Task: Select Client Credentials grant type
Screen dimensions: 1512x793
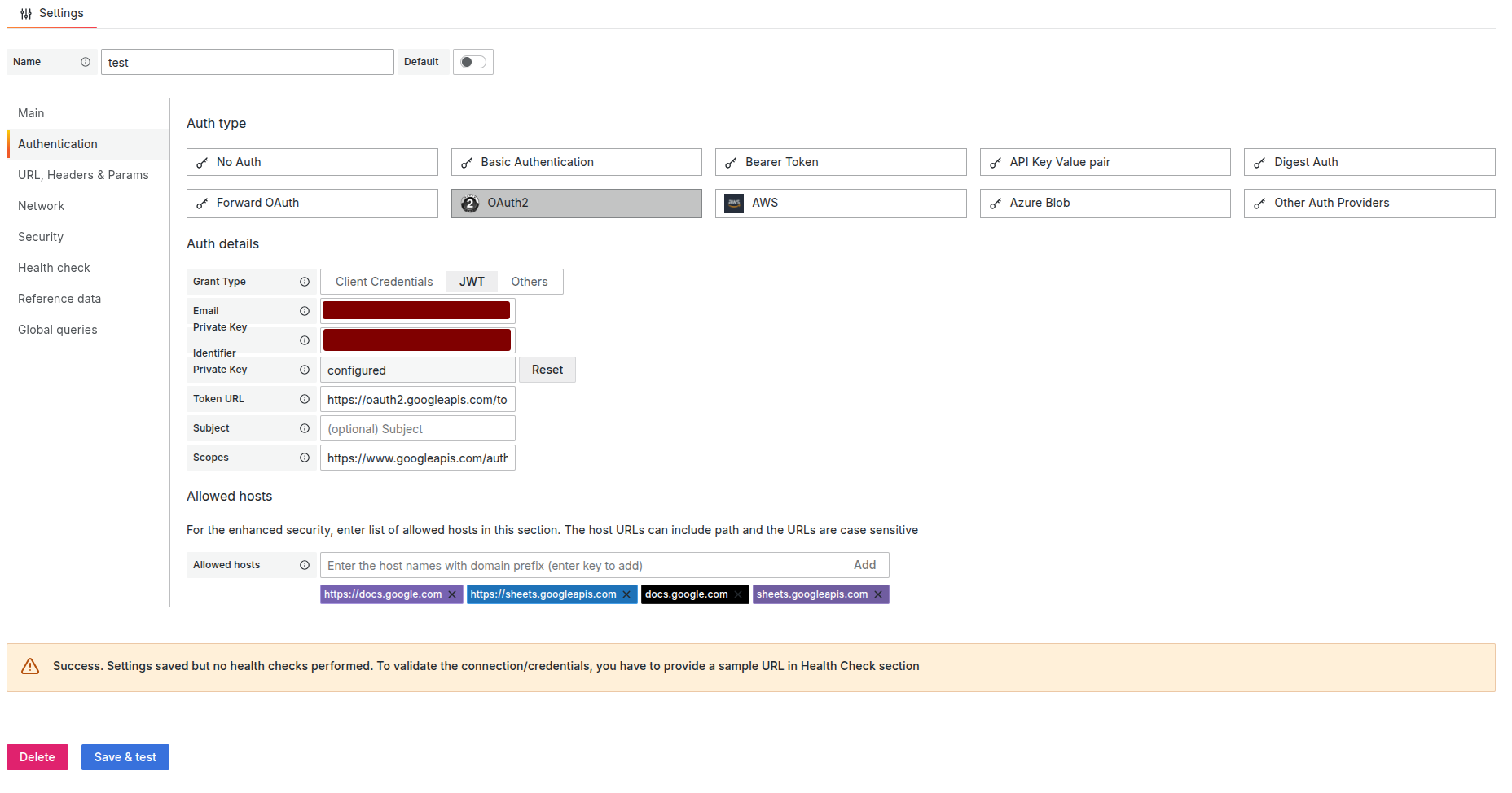Action: 383,281
